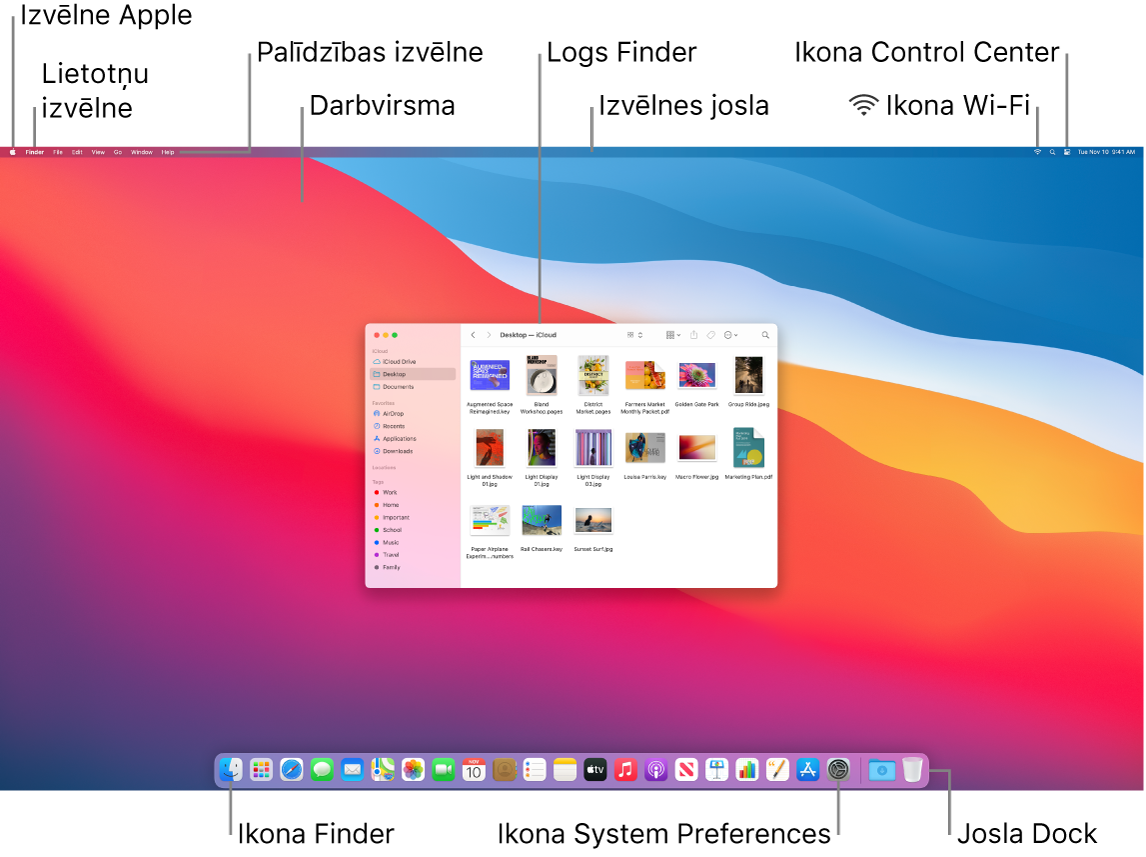
Task: Open the Messages app in the Dock
Action: (x=322, y=769)
